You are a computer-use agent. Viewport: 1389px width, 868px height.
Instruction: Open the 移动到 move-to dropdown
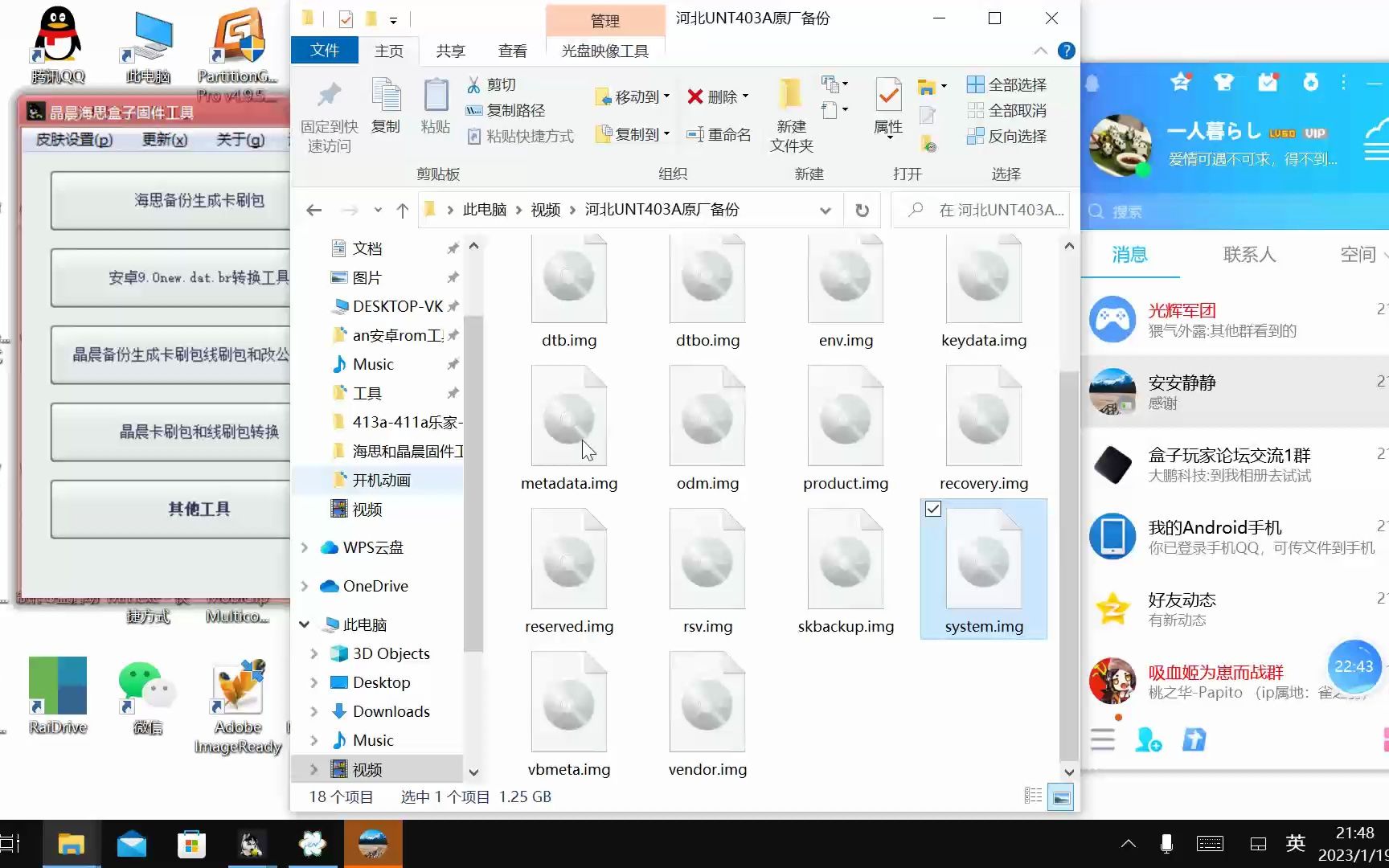click(x=664, y=96)
